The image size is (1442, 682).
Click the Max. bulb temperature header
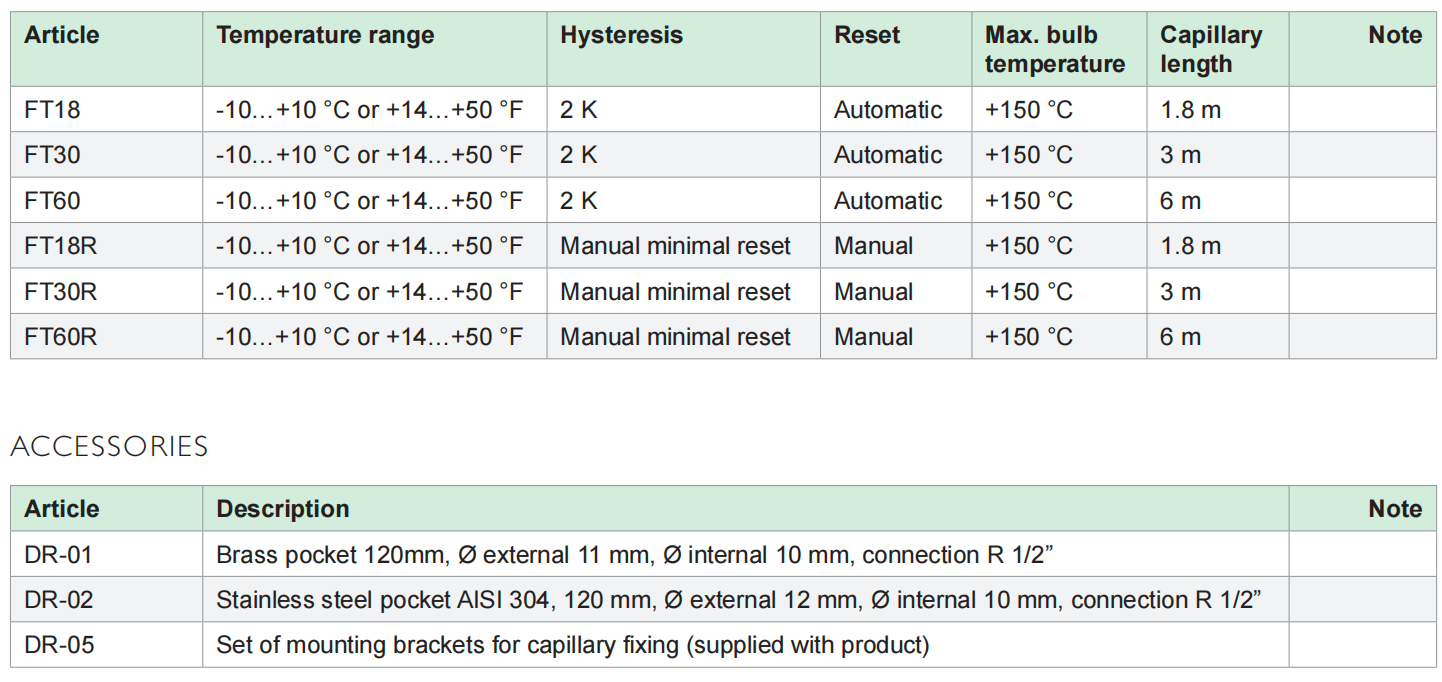[x=1055, y=50]
